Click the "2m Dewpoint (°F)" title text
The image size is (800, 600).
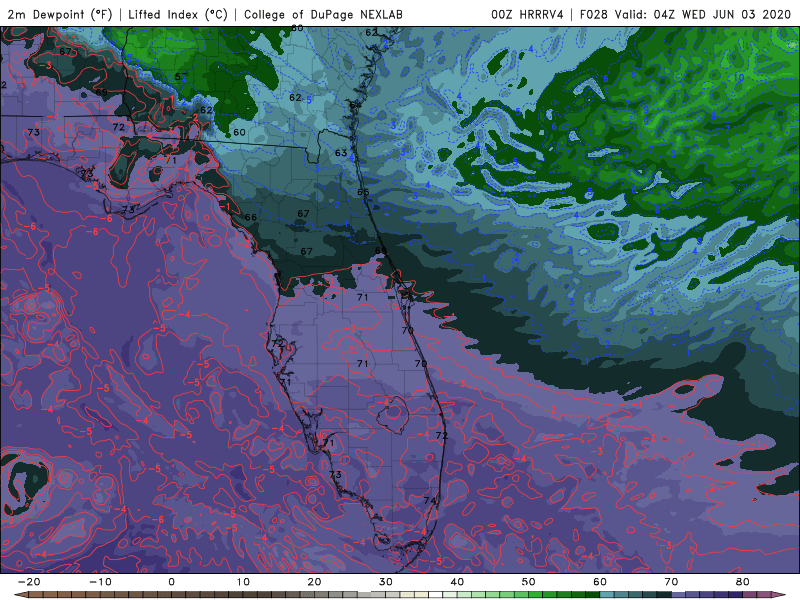coord(60,14)
